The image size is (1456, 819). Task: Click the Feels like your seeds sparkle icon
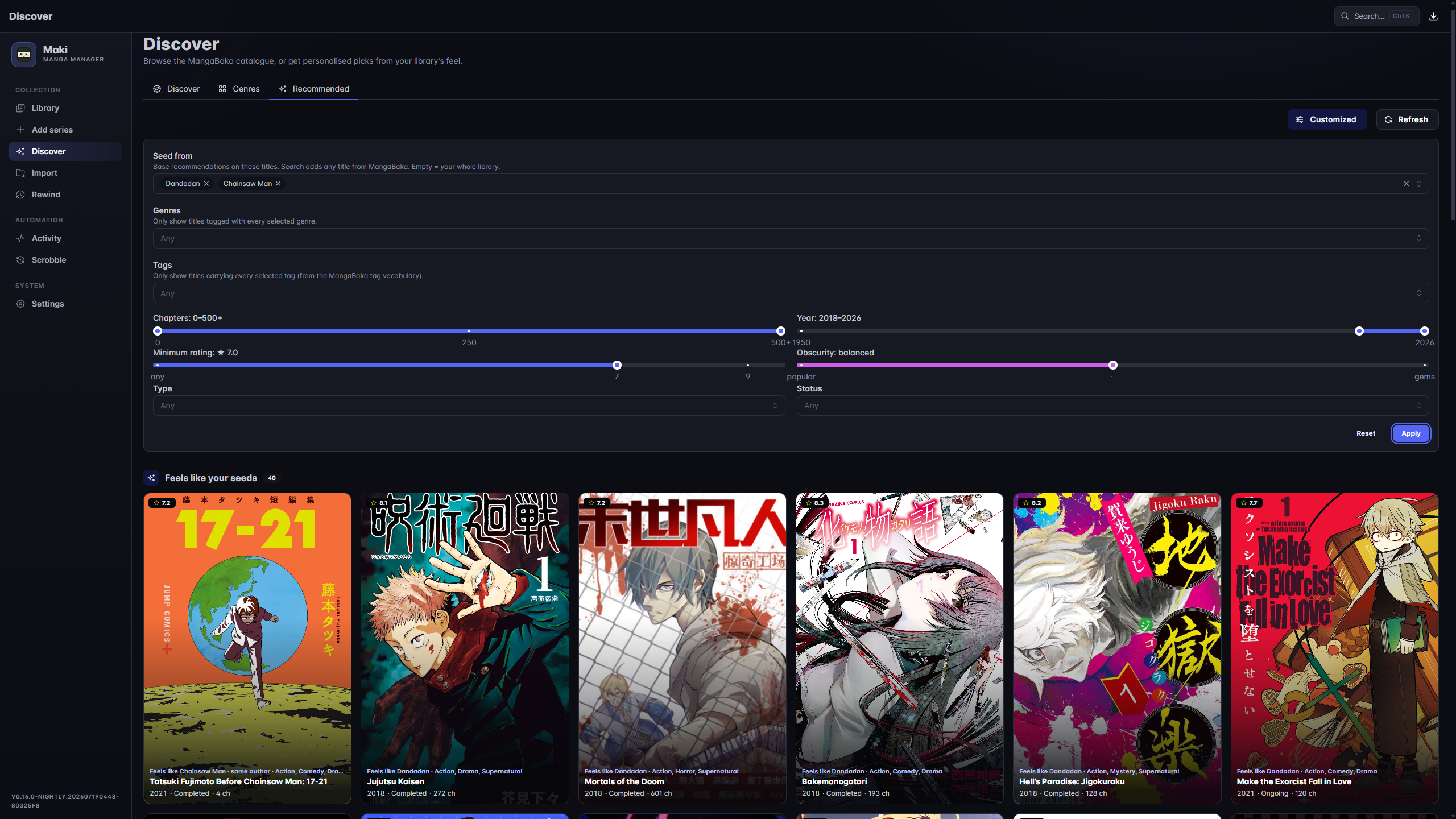coord(151,478)
